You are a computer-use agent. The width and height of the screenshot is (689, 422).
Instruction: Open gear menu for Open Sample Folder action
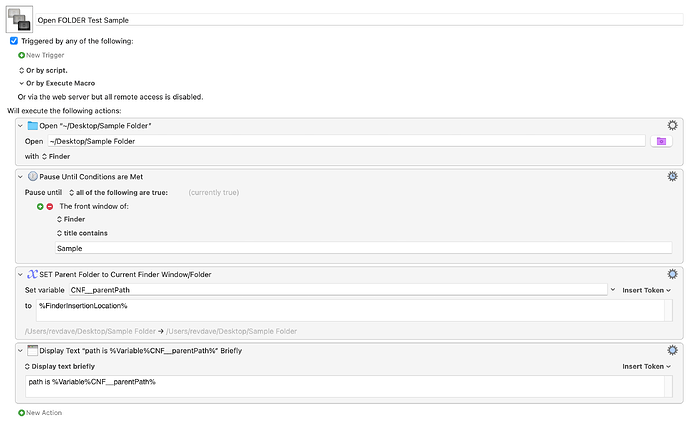672,125
